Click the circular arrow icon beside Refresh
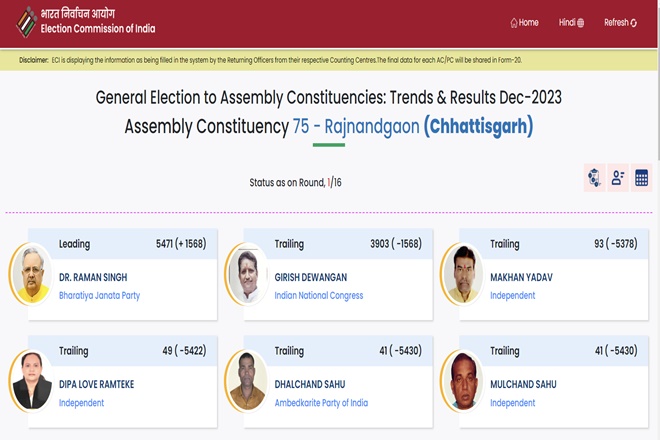660x440 pixels. (633, 23)
